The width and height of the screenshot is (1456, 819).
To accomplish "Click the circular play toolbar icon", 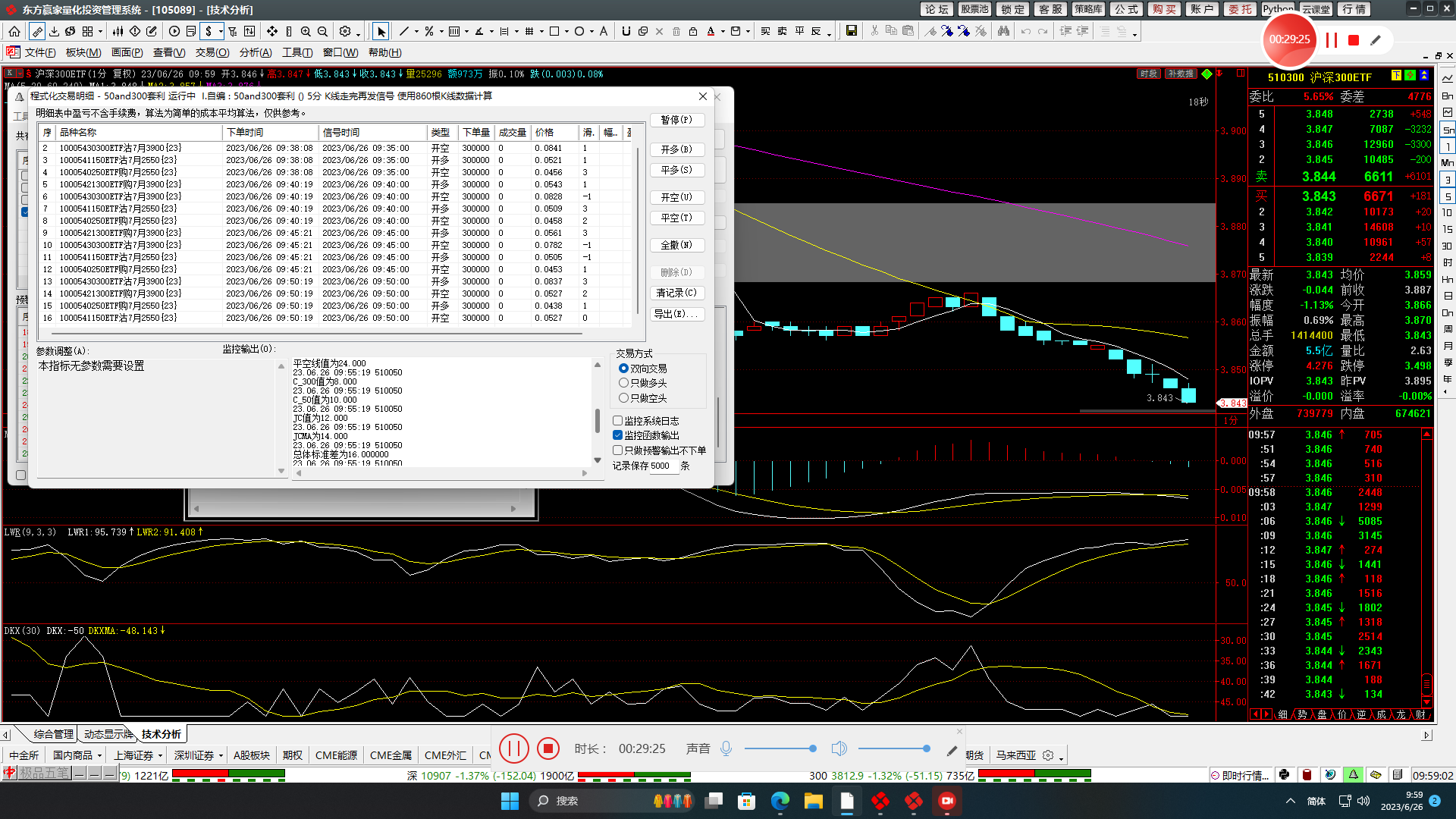I will tap(174, 31).
